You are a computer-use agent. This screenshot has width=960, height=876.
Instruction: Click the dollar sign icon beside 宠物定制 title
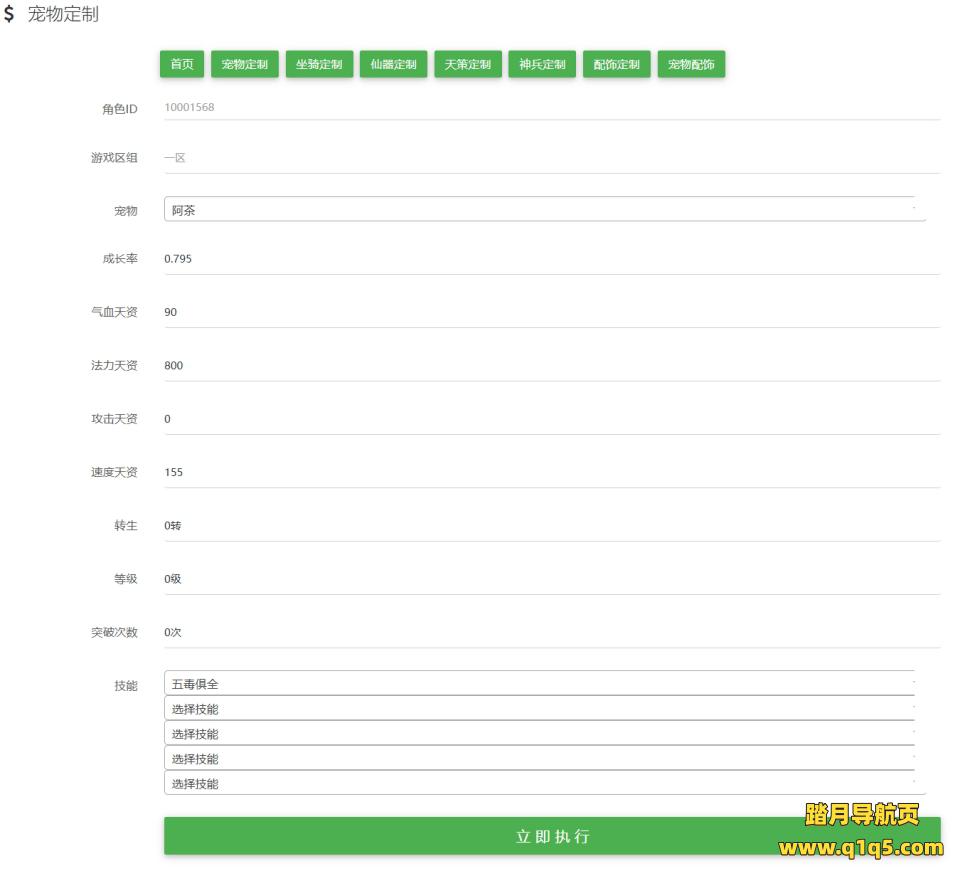(9, 16)
